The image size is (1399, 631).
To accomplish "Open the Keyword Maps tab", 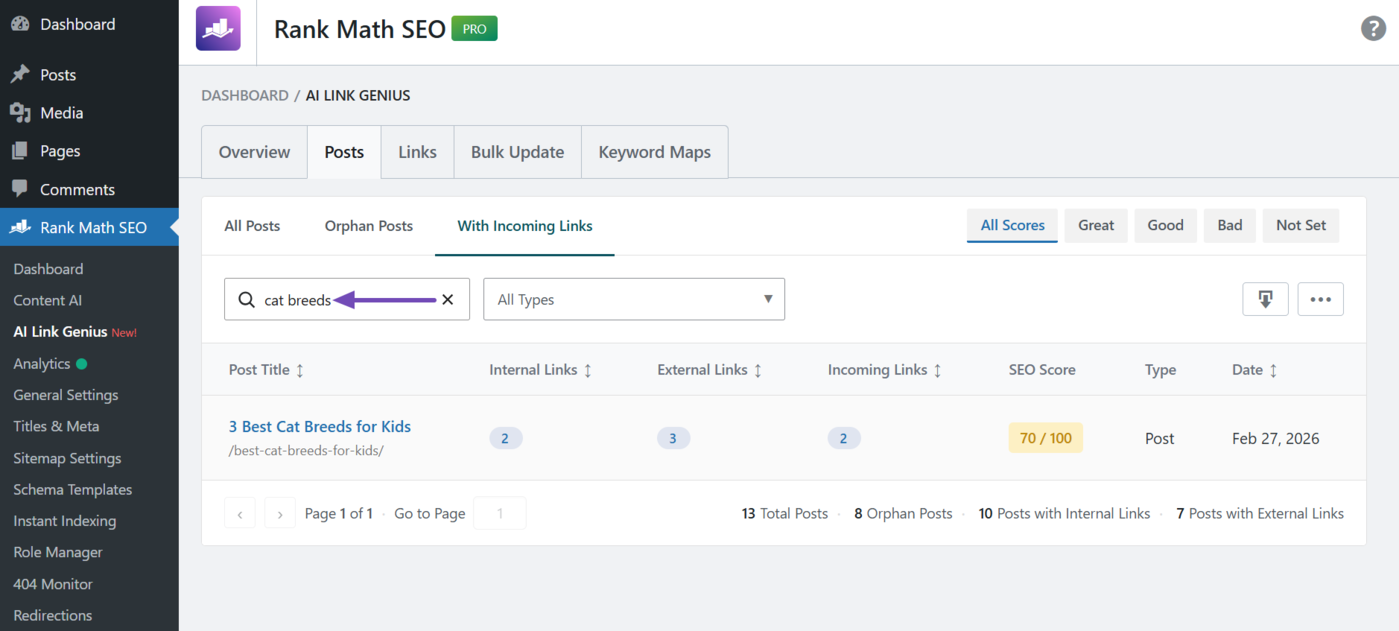I will coord(655,152).
